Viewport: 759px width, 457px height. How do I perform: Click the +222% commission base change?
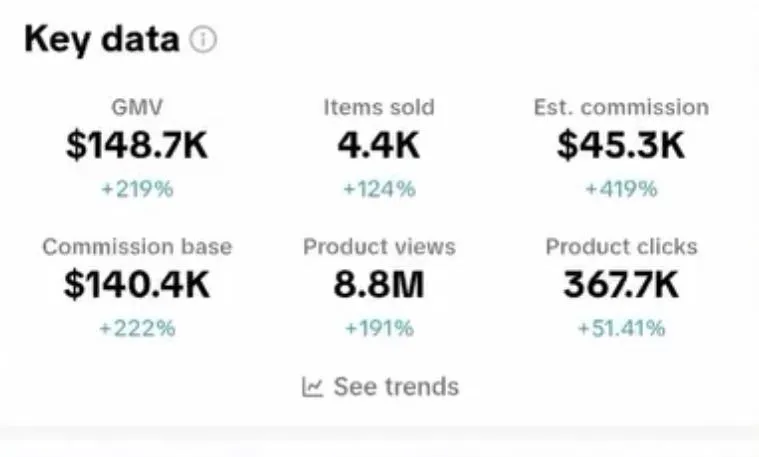137,328
